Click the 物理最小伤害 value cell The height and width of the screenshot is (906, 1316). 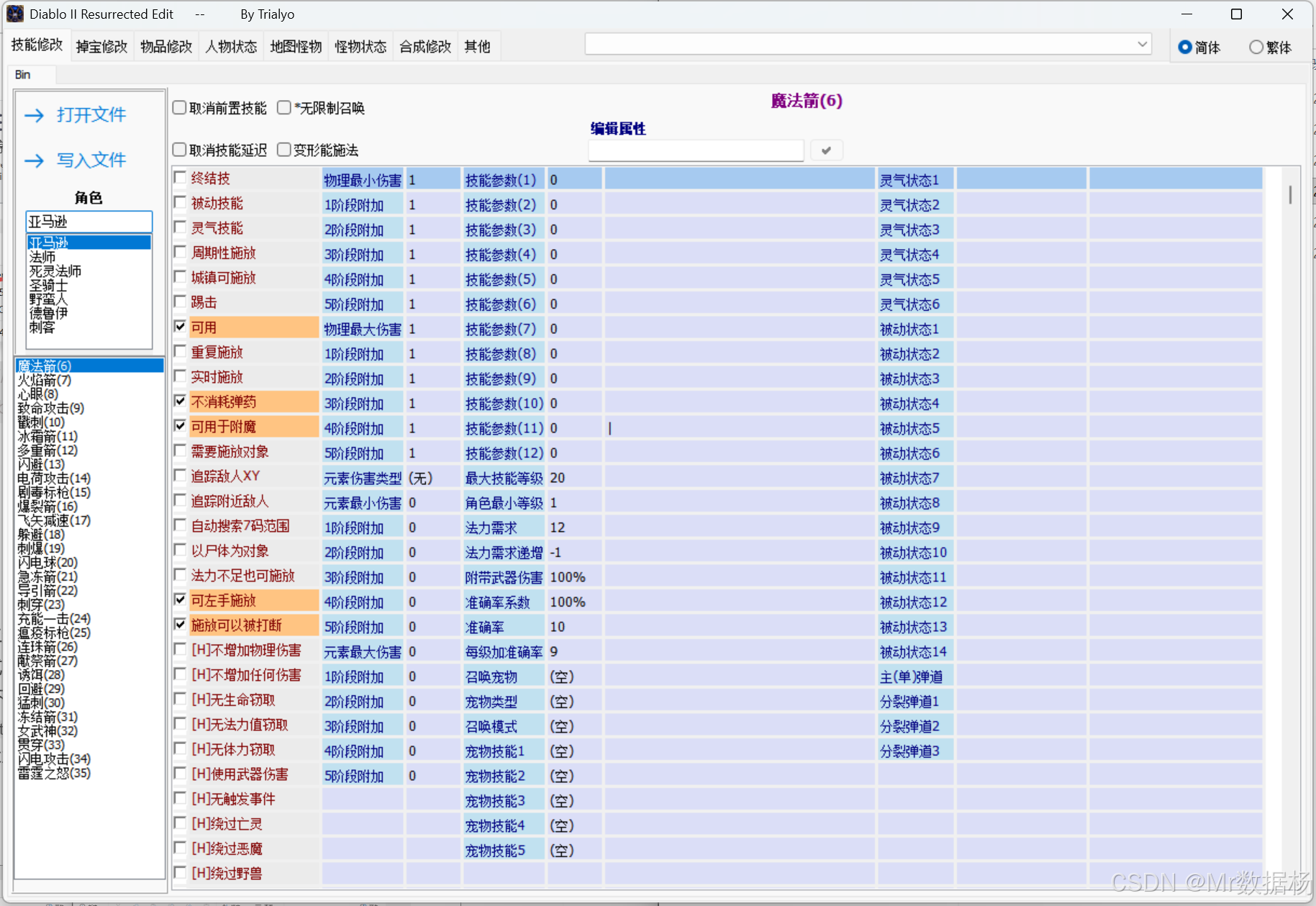(432, 180)
